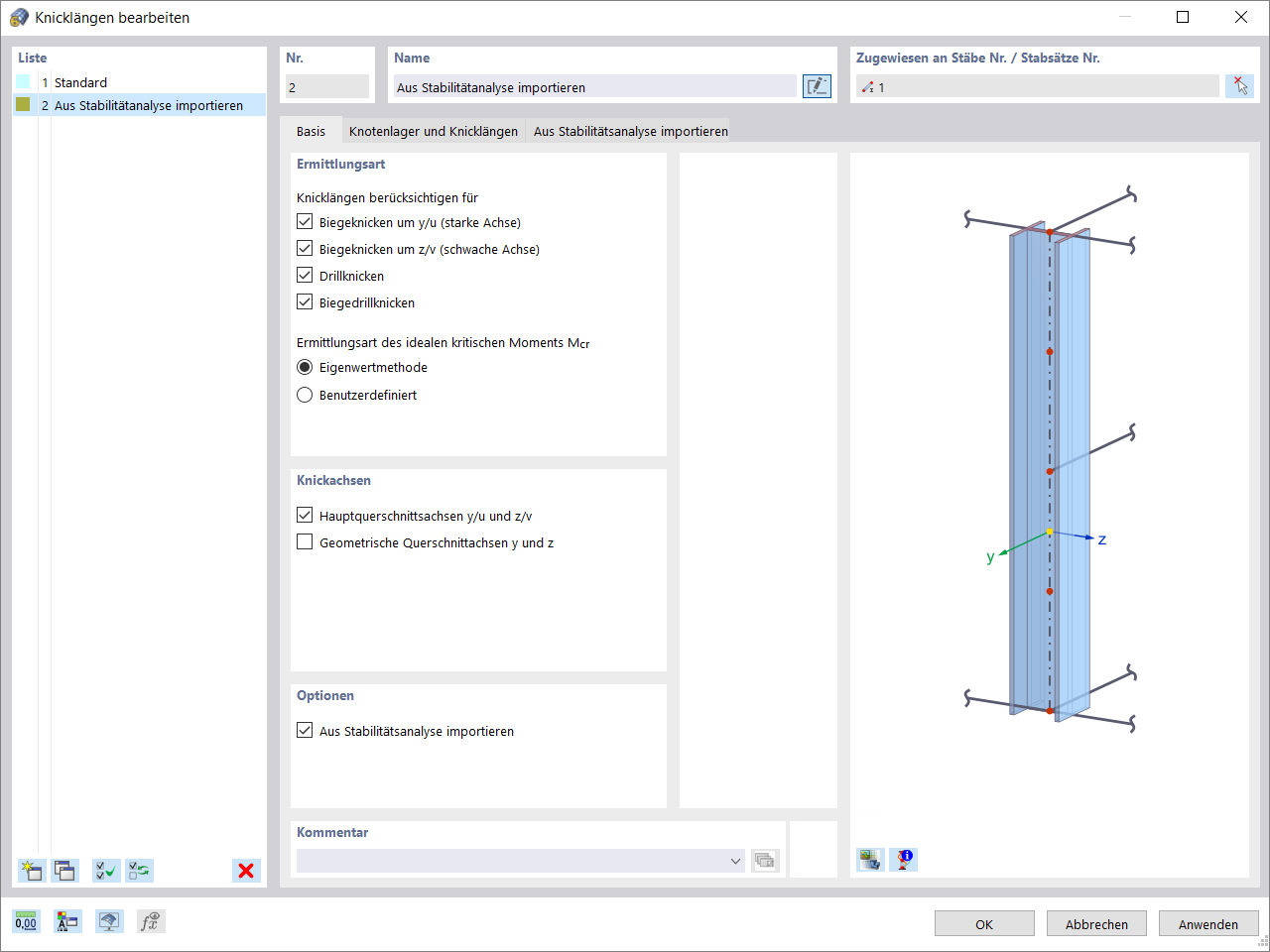Close the Knicklängen bearbeiten dialog
Viewport: 1270px width, 952px height.
(1241, 17)
